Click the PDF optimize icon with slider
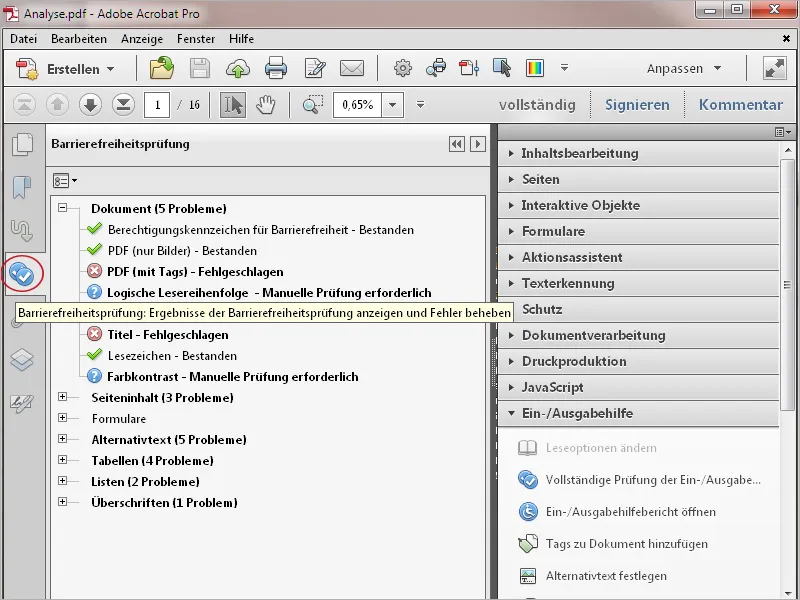Screen dimensions: 800x600 (x=469, y=68)
